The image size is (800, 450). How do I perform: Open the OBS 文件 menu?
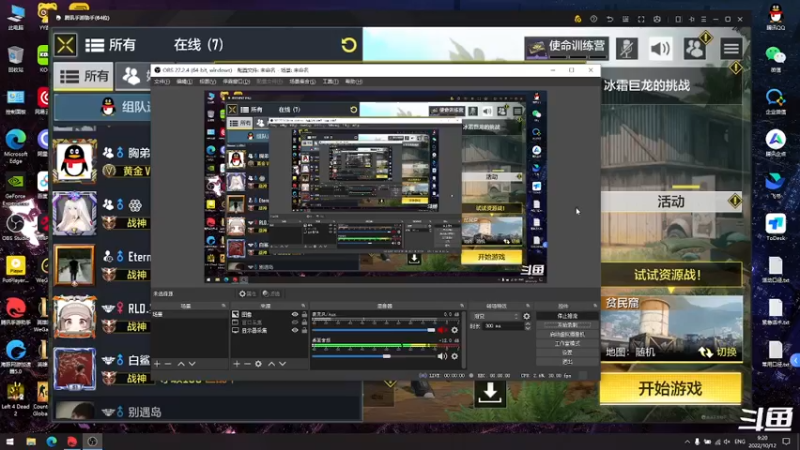[x=162, y=82]
